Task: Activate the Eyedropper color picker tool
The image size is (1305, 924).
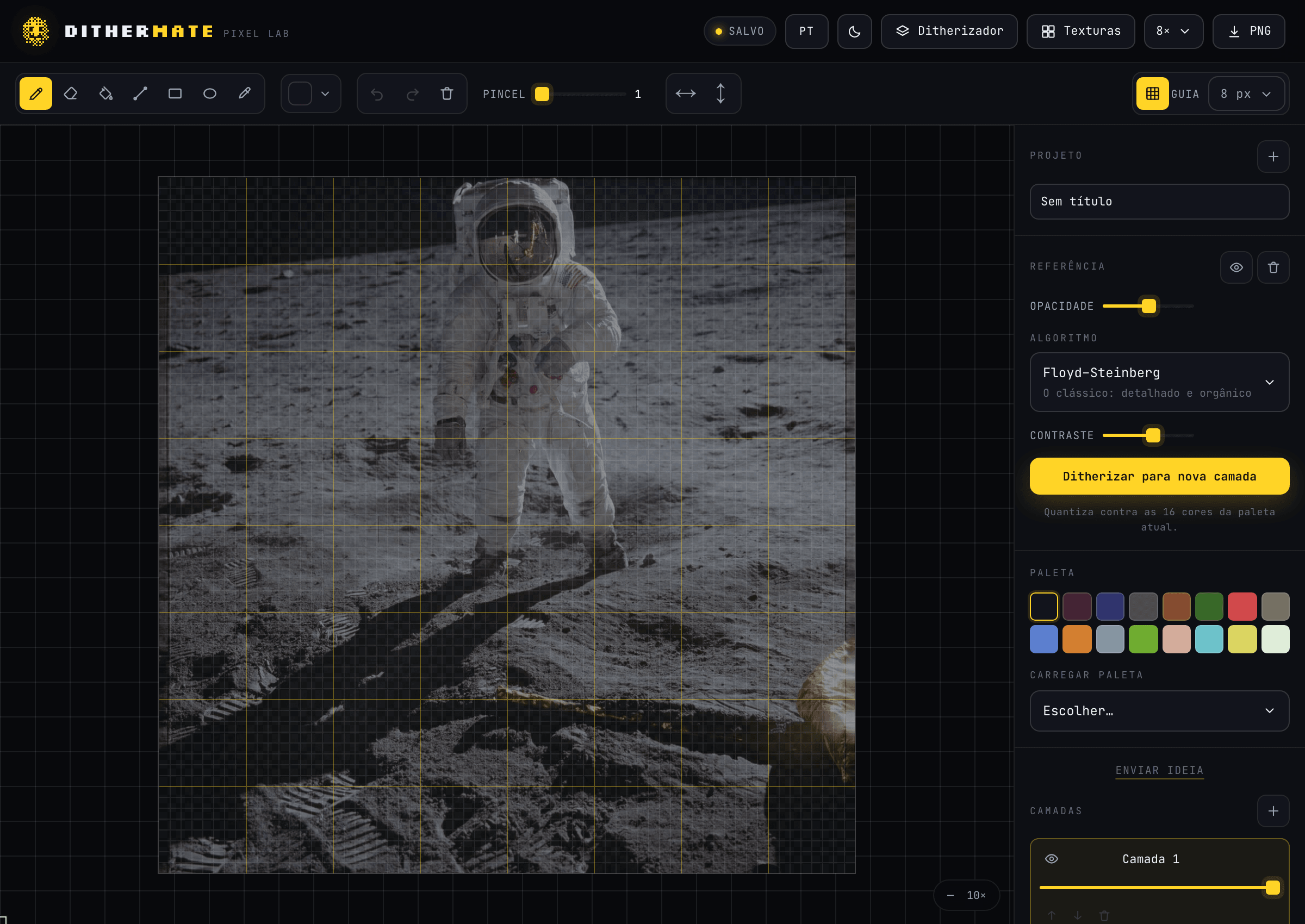Action: 245,93
